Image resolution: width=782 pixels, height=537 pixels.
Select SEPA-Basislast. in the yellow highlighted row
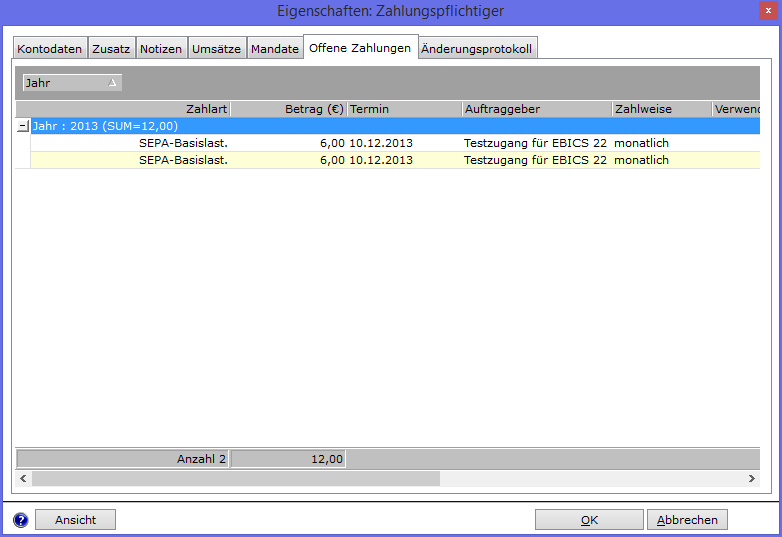(183, 160)
